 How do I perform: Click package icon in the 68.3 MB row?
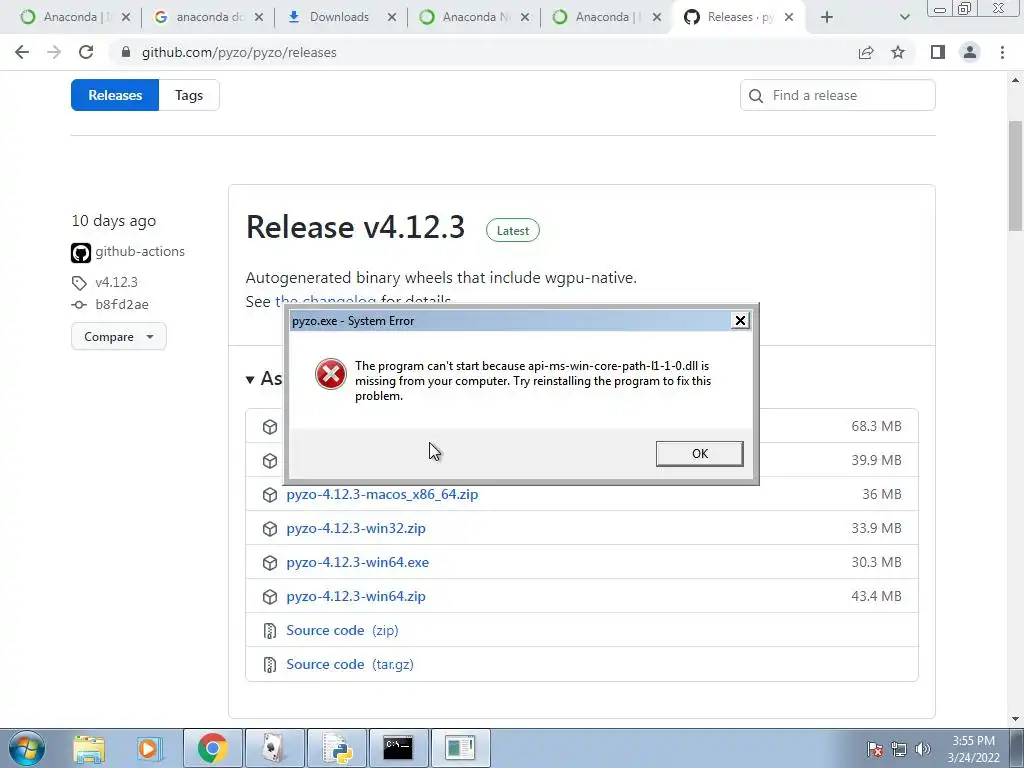click(x=270, y=427)
